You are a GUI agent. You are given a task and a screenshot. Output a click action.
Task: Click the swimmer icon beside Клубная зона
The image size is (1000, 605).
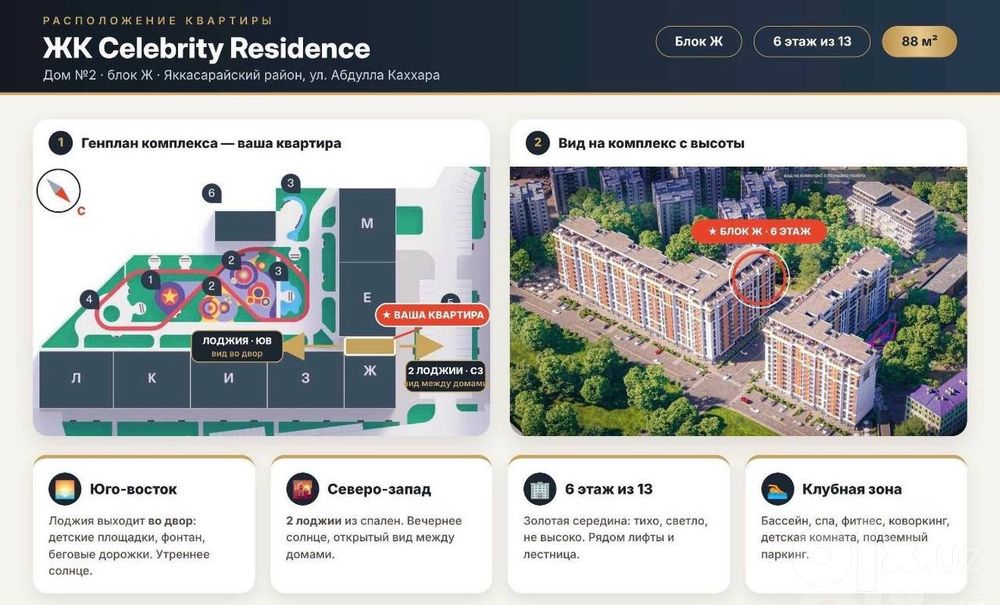coord(777,489)
